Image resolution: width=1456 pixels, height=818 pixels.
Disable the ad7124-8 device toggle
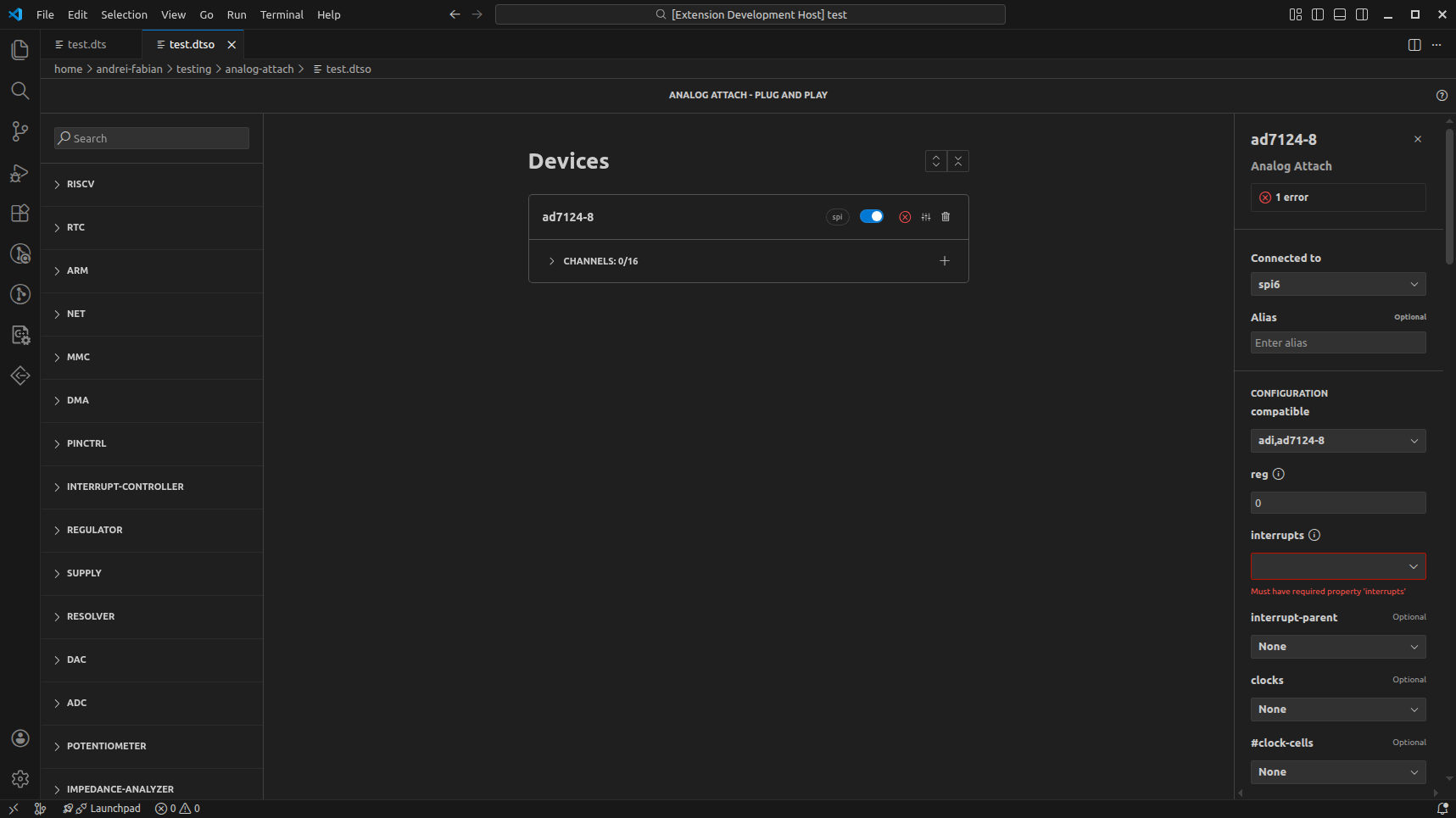(x=872, y=217)
